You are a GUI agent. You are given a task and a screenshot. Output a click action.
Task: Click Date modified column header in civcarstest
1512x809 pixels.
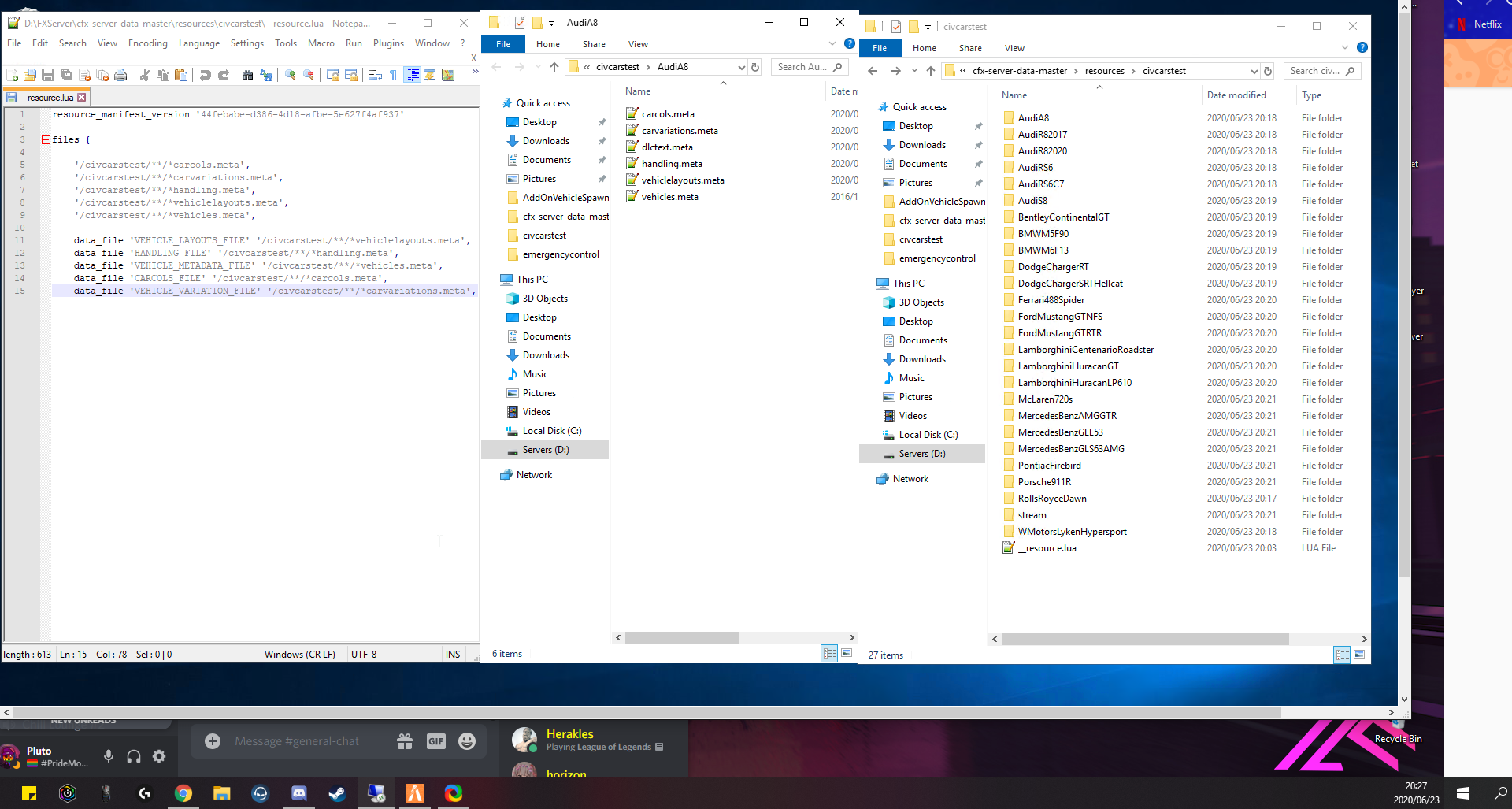[x=1236, y=95]
